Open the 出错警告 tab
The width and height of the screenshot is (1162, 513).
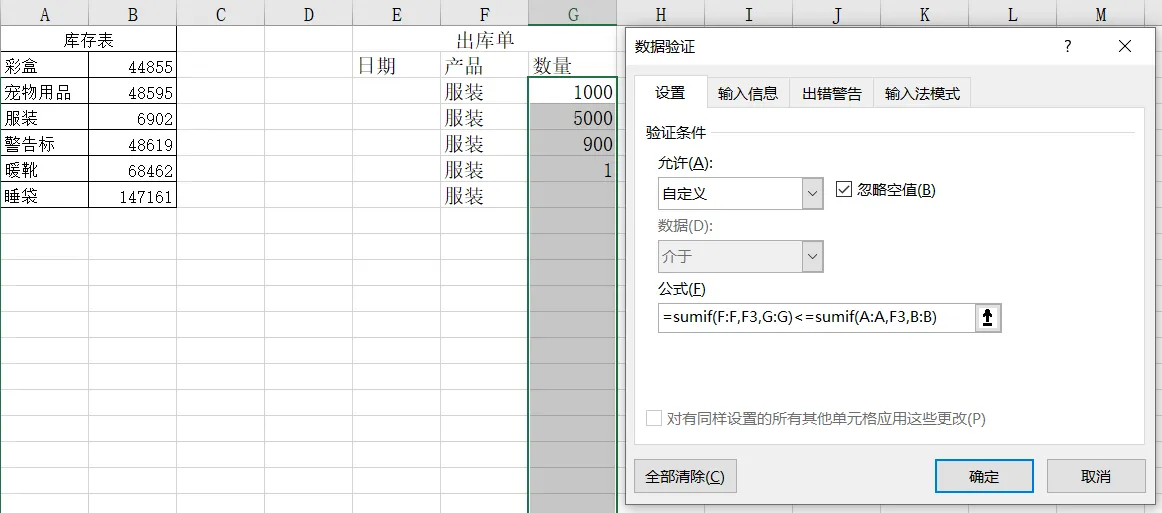(x=831, y=93)
